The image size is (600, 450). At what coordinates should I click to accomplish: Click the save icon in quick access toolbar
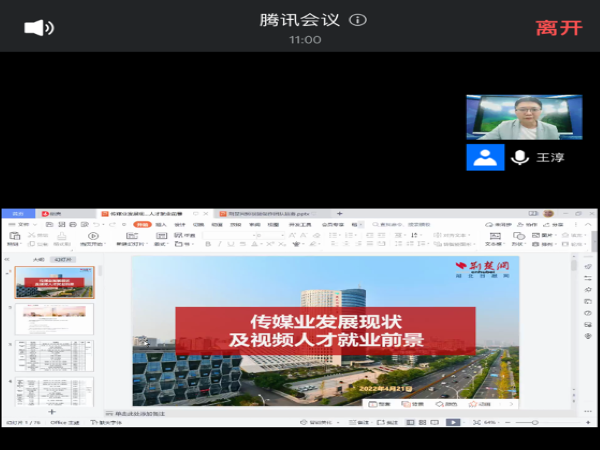pos(49,224)
